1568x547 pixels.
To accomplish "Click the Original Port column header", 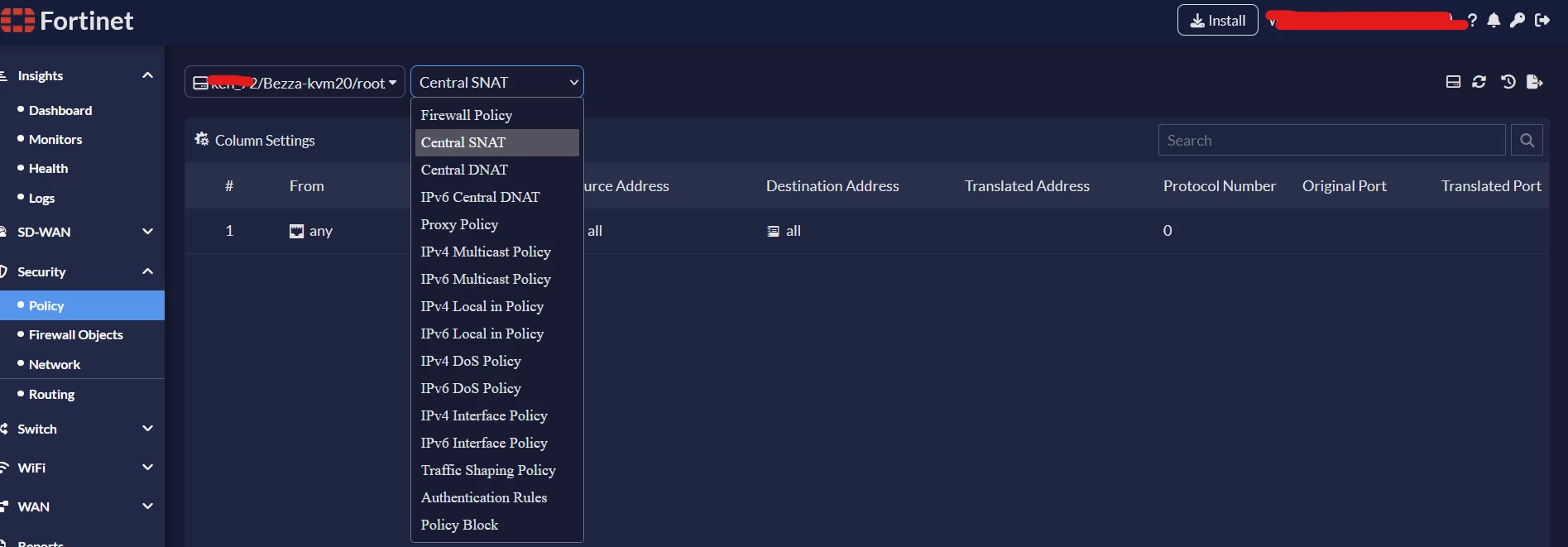I will coord(1345,186).
